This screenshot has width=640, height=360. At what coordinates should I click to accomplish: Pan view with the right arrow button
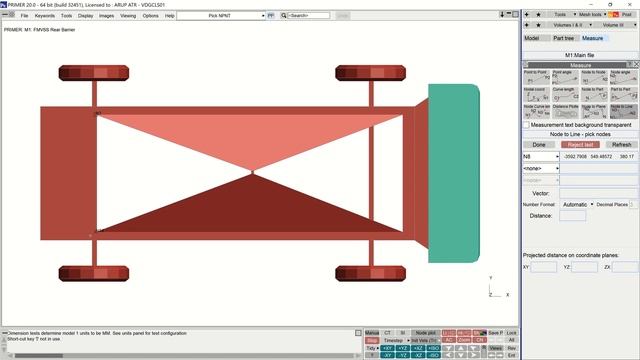(473, 355)
